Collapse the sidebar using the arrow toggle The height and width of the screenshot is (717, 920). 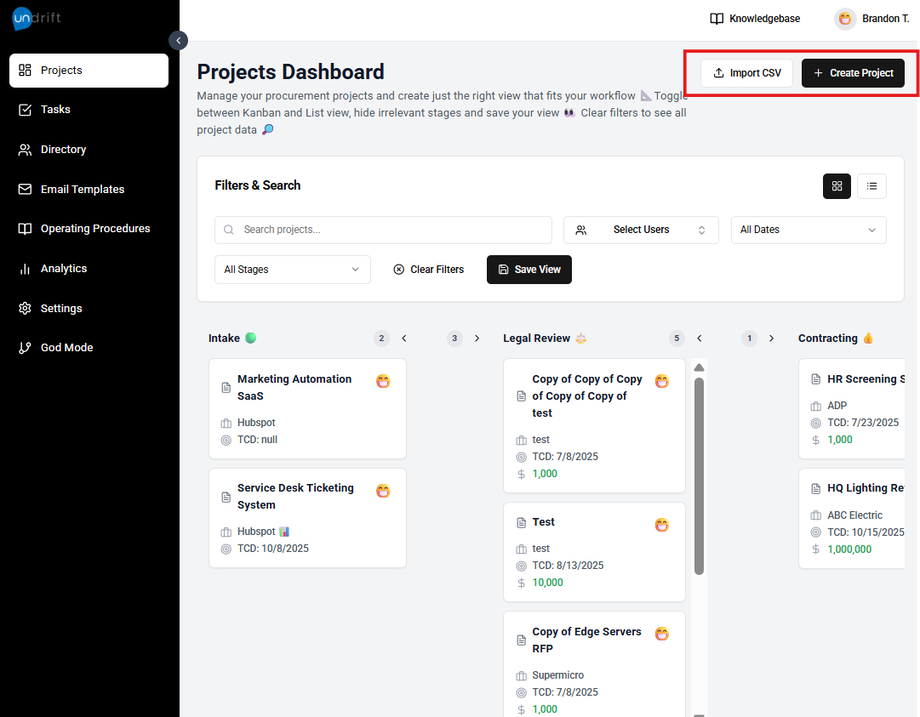(178, 41)
